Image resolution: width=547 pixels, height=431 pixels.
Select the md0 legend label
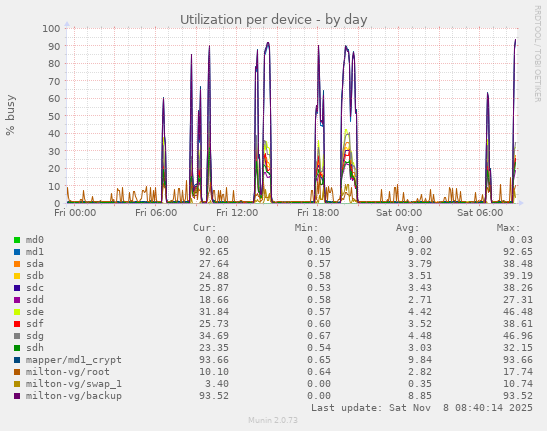pos(35,240)
